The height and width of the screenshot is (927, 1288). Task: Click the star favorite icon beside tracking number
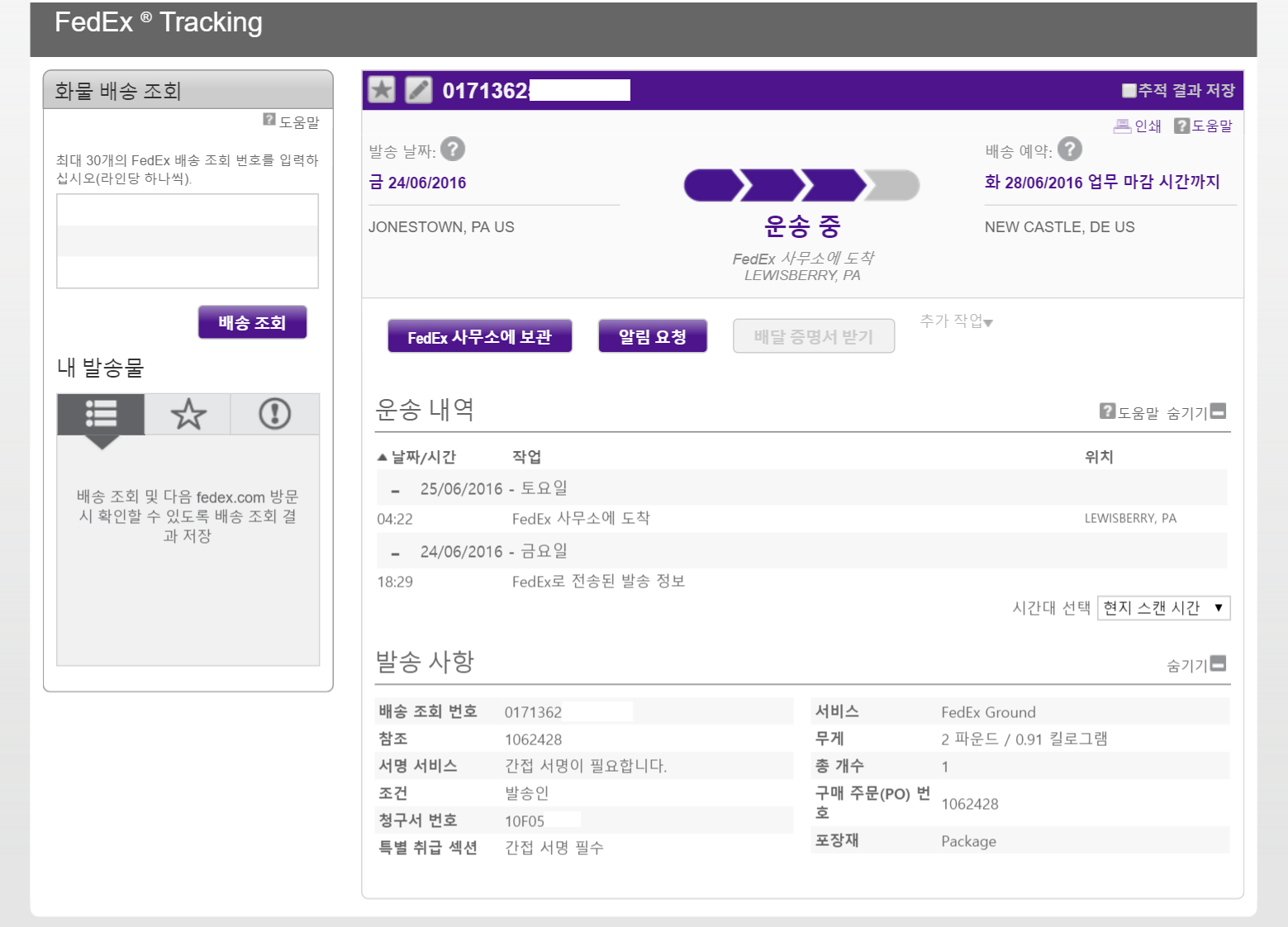pyautogui.click(x=382, y=89)
